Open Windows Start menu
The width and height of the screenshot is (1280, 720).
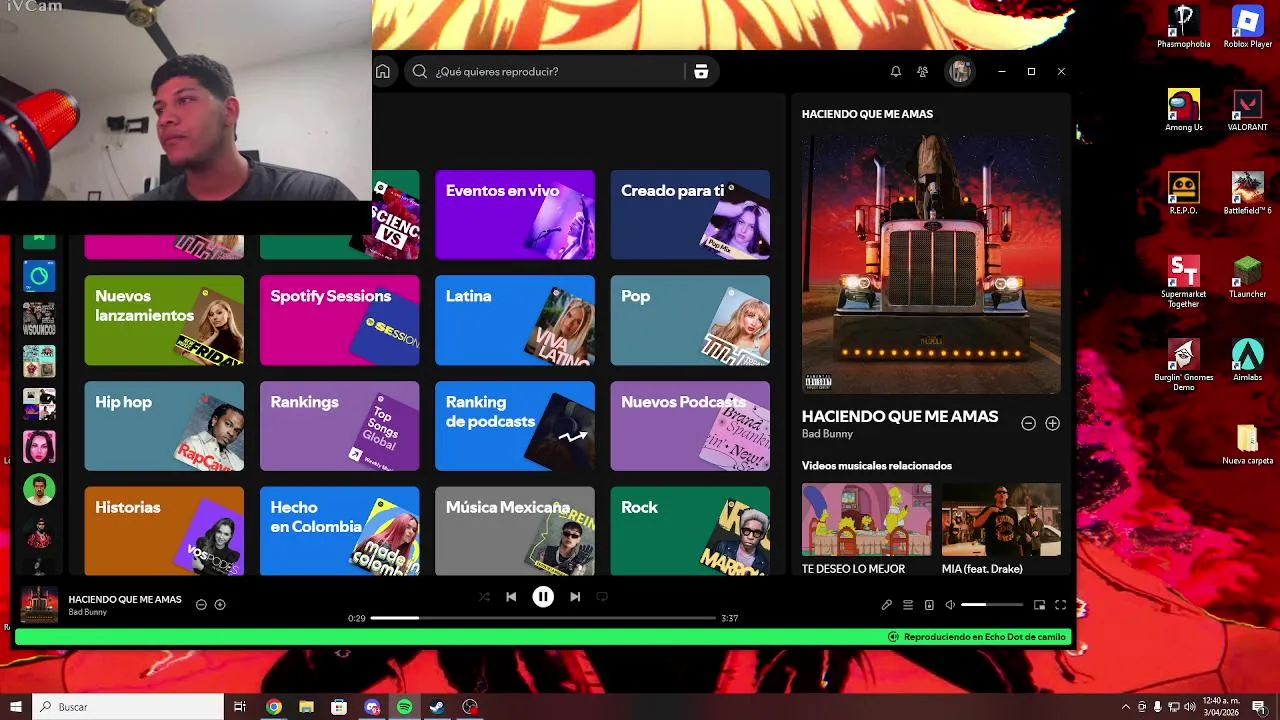[x=15, y=706]
